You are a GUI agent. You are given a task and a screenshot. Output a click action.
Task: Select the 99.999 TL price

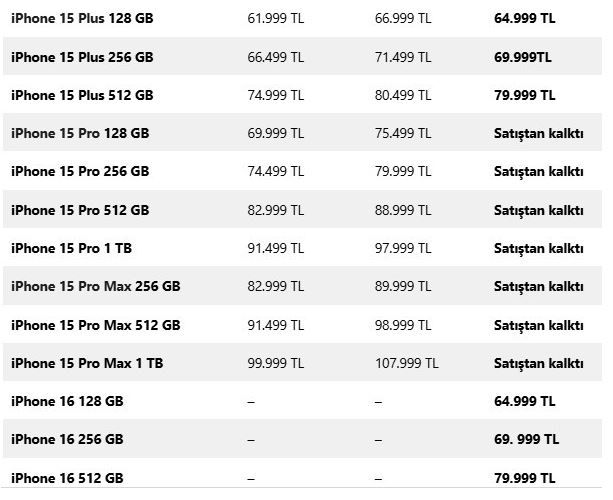(x=276, y=363)
